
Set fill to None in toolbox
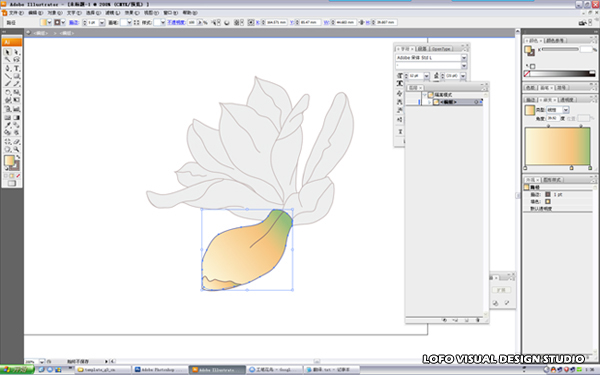(x=18, y=176)
